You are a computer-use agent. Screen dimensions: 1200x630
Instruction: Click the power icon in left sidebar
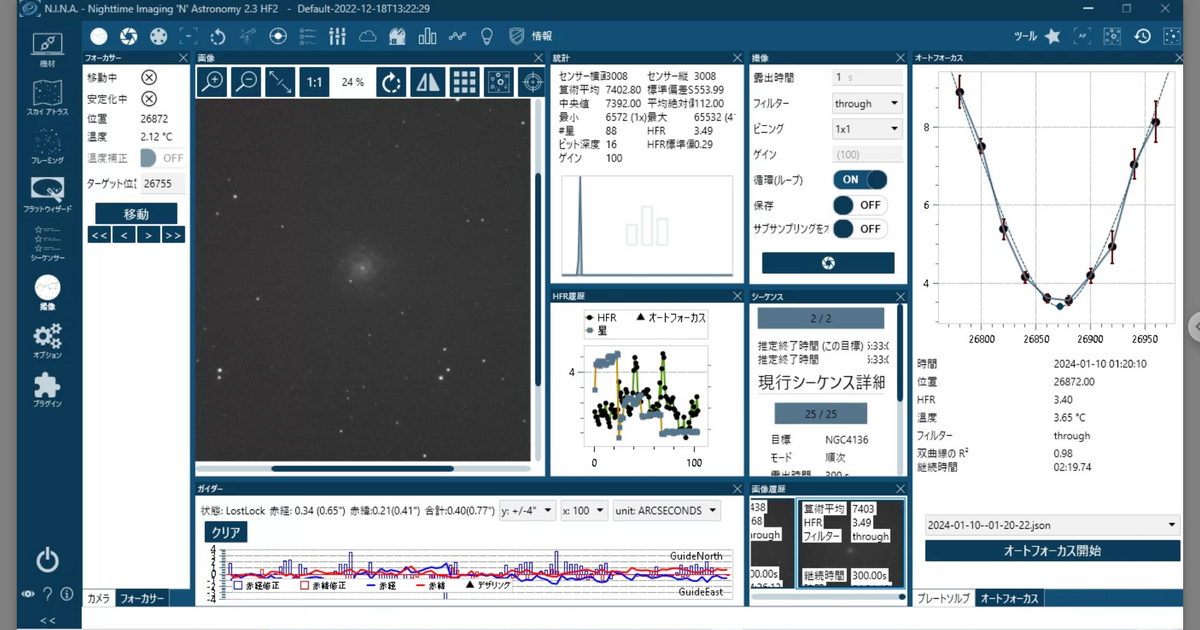48,560
